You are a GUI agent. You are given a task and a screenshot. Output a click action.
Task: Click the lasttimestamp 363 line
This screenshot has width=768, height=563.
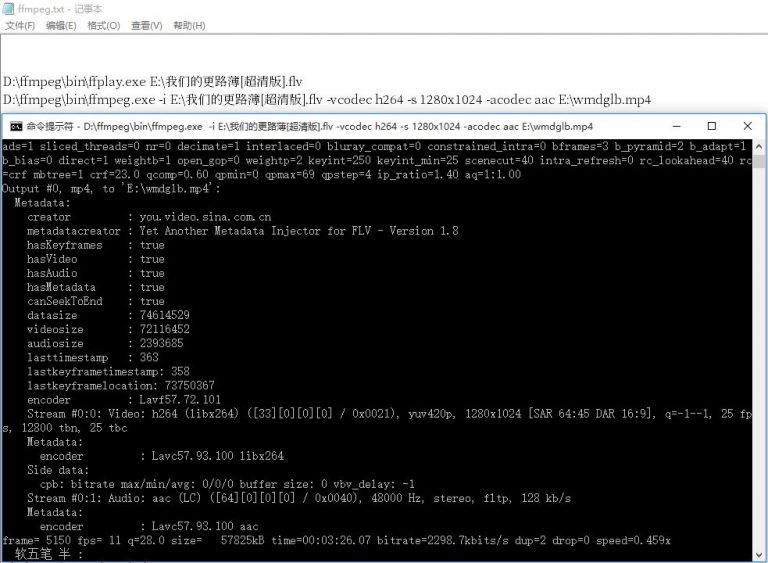coord(93,357)
